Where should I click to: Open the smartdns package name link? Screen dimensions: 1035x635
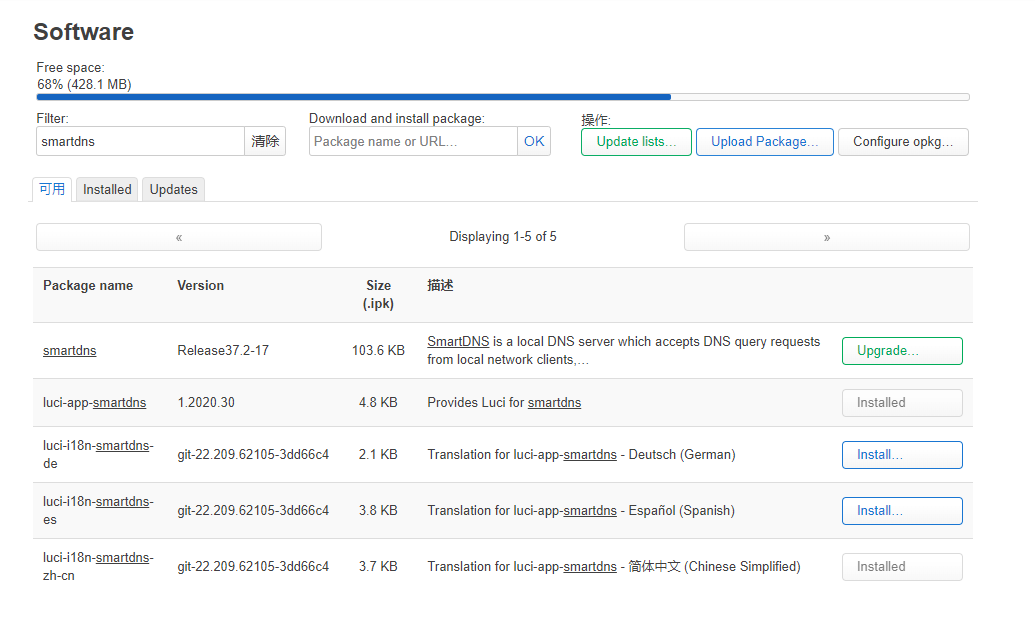[x=69, y=350]
